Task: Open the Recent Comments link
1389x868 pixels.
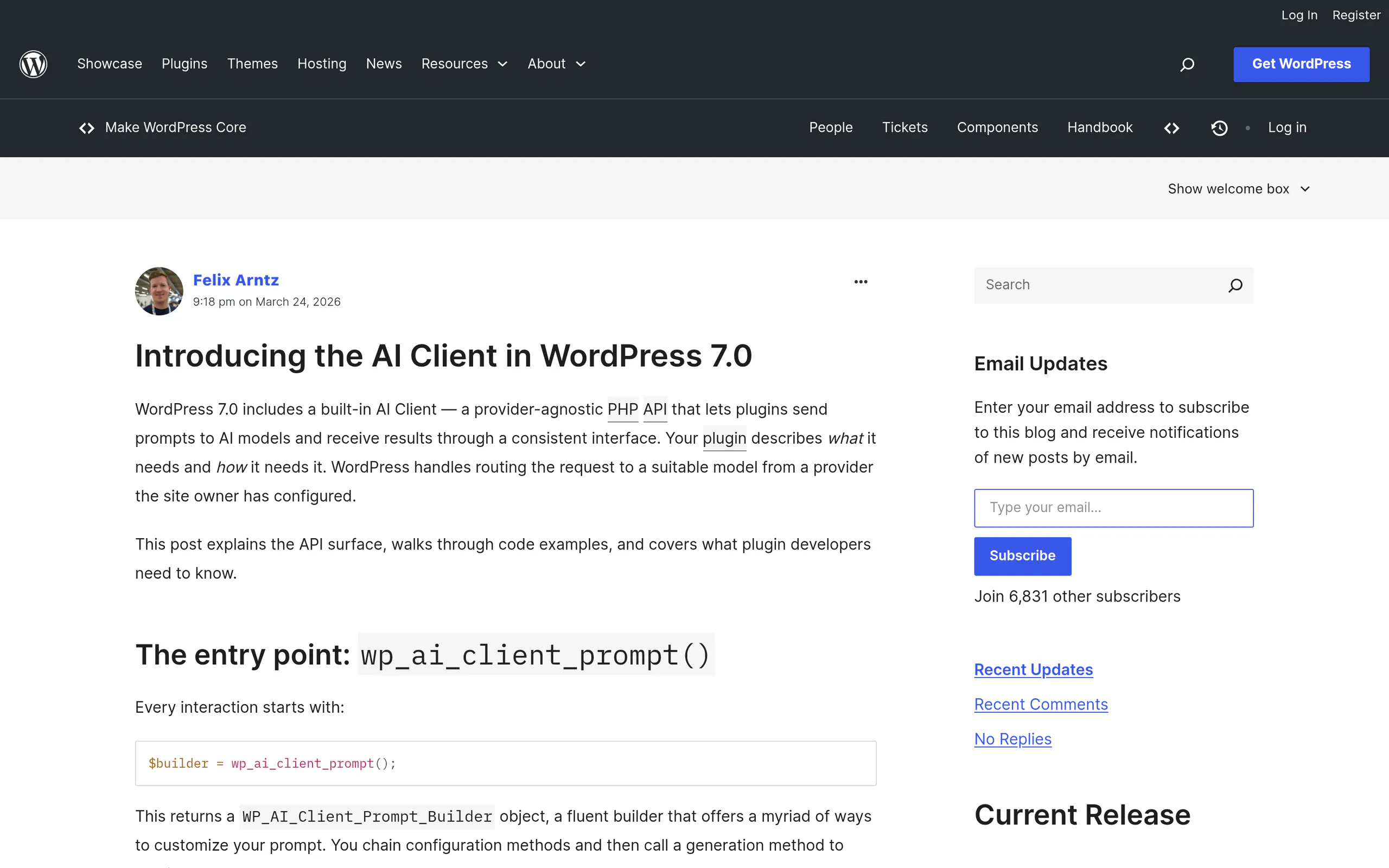Action: pos(1041,704)
